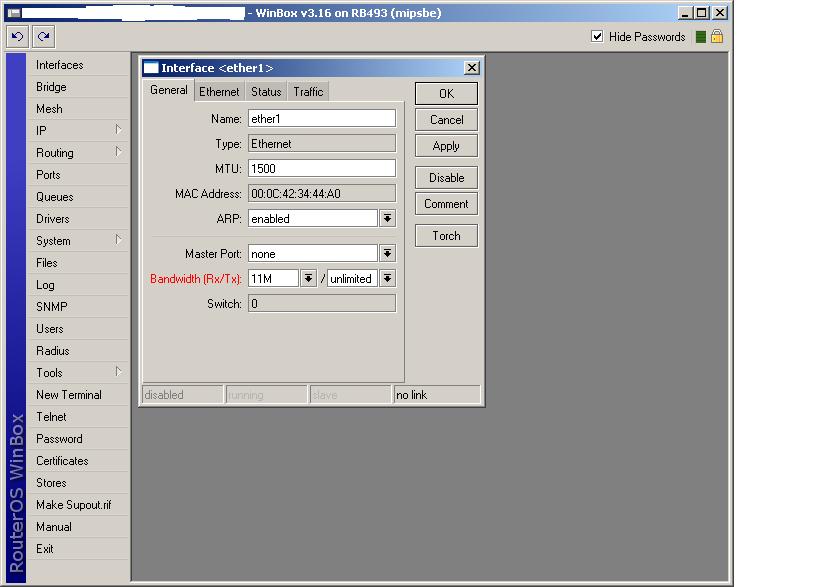Click the Cancel button
Screen dimensions: 840x587
tap(446, 120)
